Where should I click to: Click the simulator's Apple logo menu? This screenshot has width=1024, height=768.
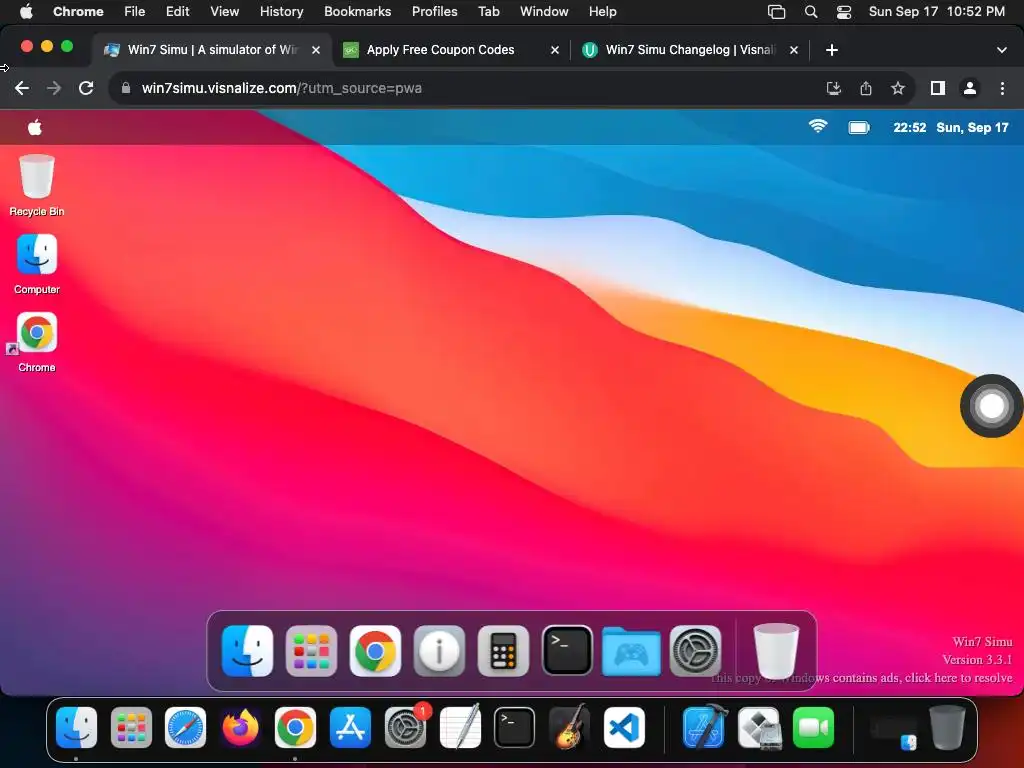35,127
